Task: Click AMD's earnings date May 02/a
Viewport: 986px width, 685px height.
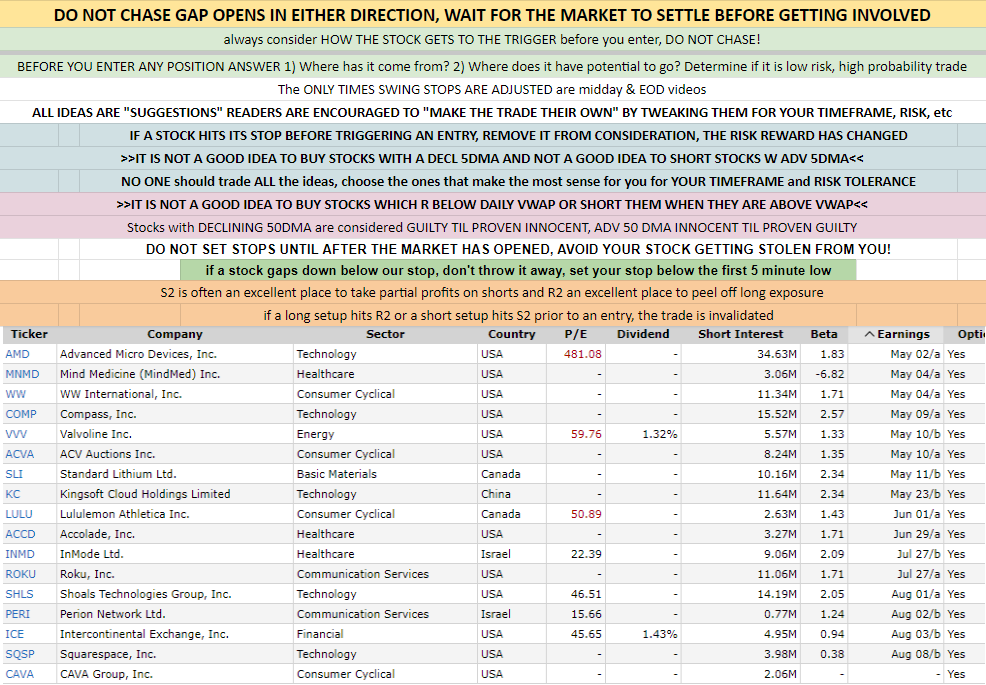Action: coord(915,354)
